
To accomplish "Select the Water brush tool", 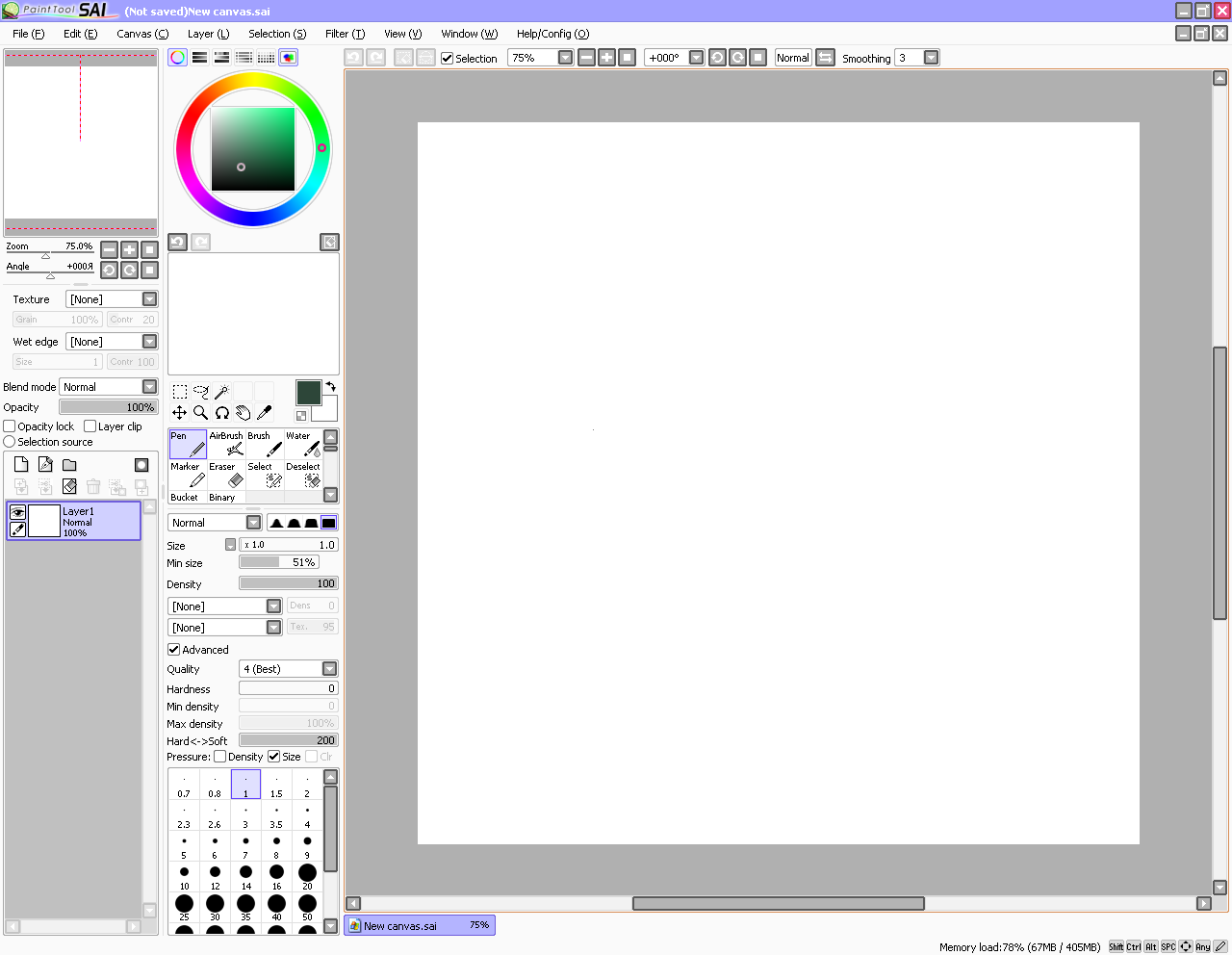I will click(303, 444).
